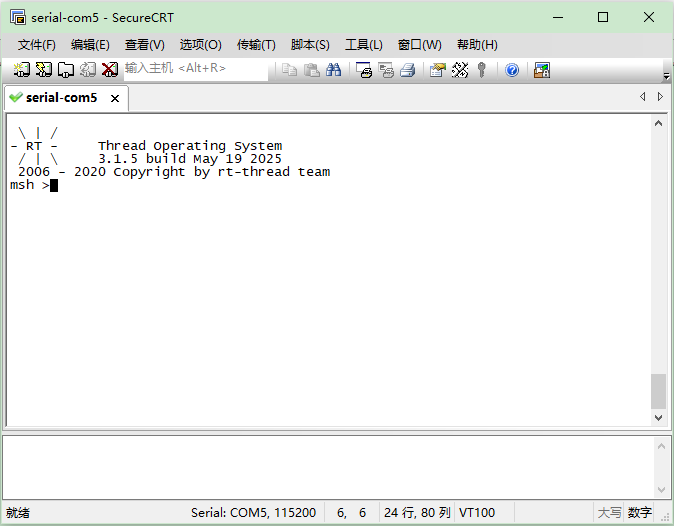674x526 pixels.
Task: Click the Find binoculars icon
Action: click(x=334, y=70)
